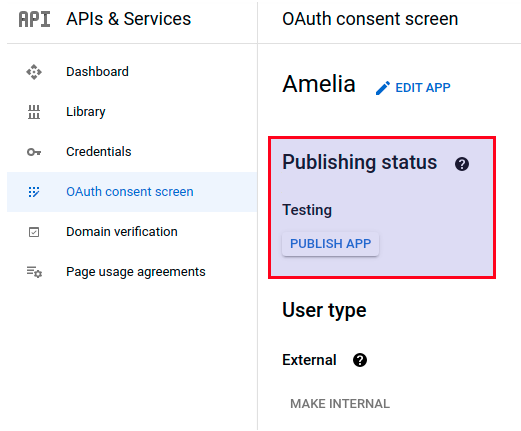Click the API logo icon
The height and width of the screenshot is (431, 521).
tap(34, 19)
